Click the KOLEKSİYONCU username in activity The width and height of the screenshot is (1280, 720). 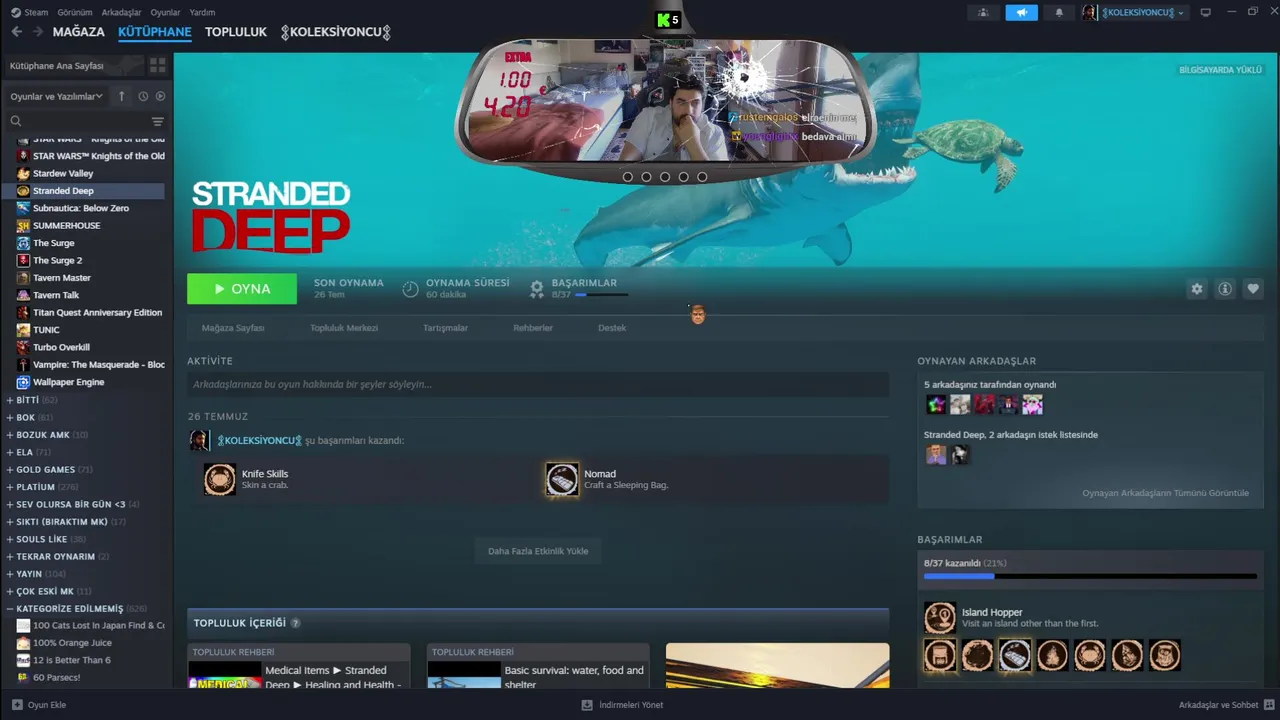259,440
